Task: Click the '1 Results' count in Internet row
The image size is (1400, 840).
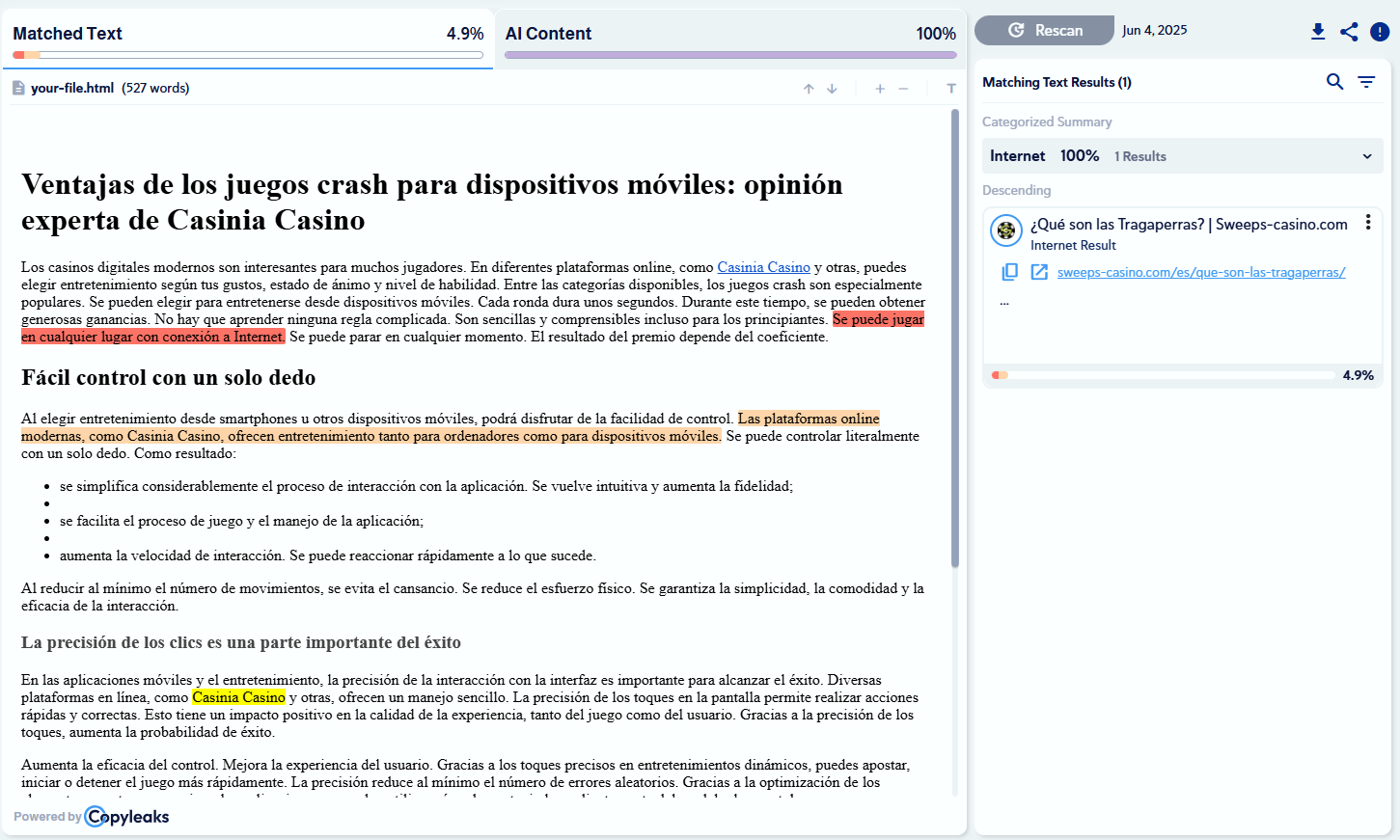Action: point(1140,156)
